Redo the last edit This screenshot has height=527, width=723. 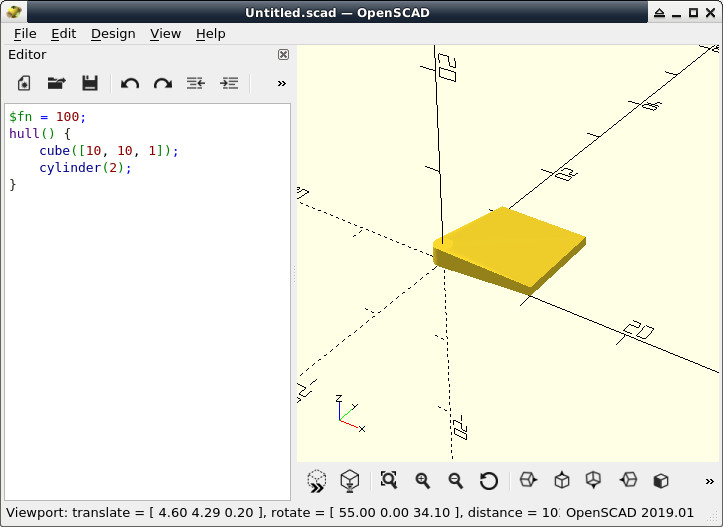[163, 83]
